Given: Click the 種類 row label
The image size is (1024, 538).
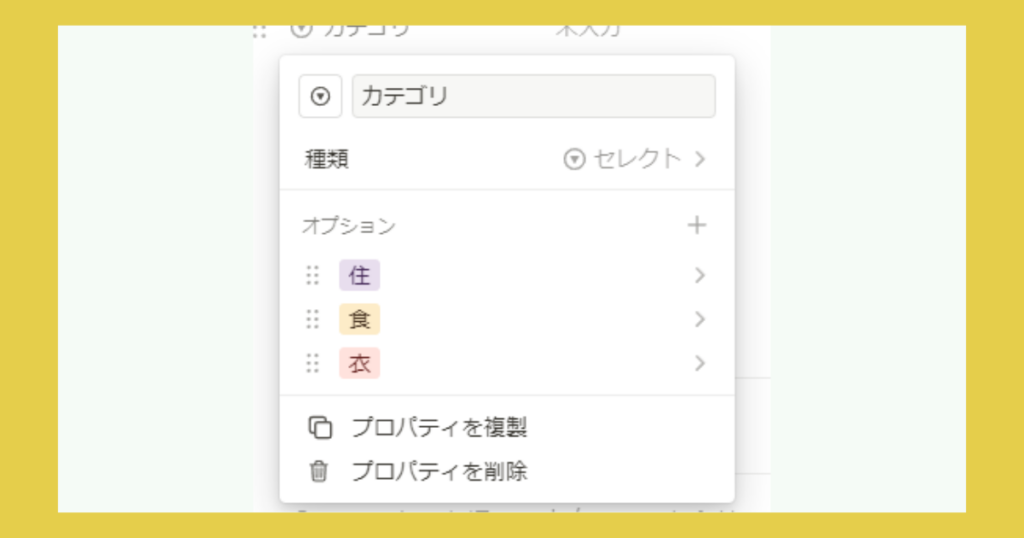Looking at the screenshot, I should click(x=327, y=159).
